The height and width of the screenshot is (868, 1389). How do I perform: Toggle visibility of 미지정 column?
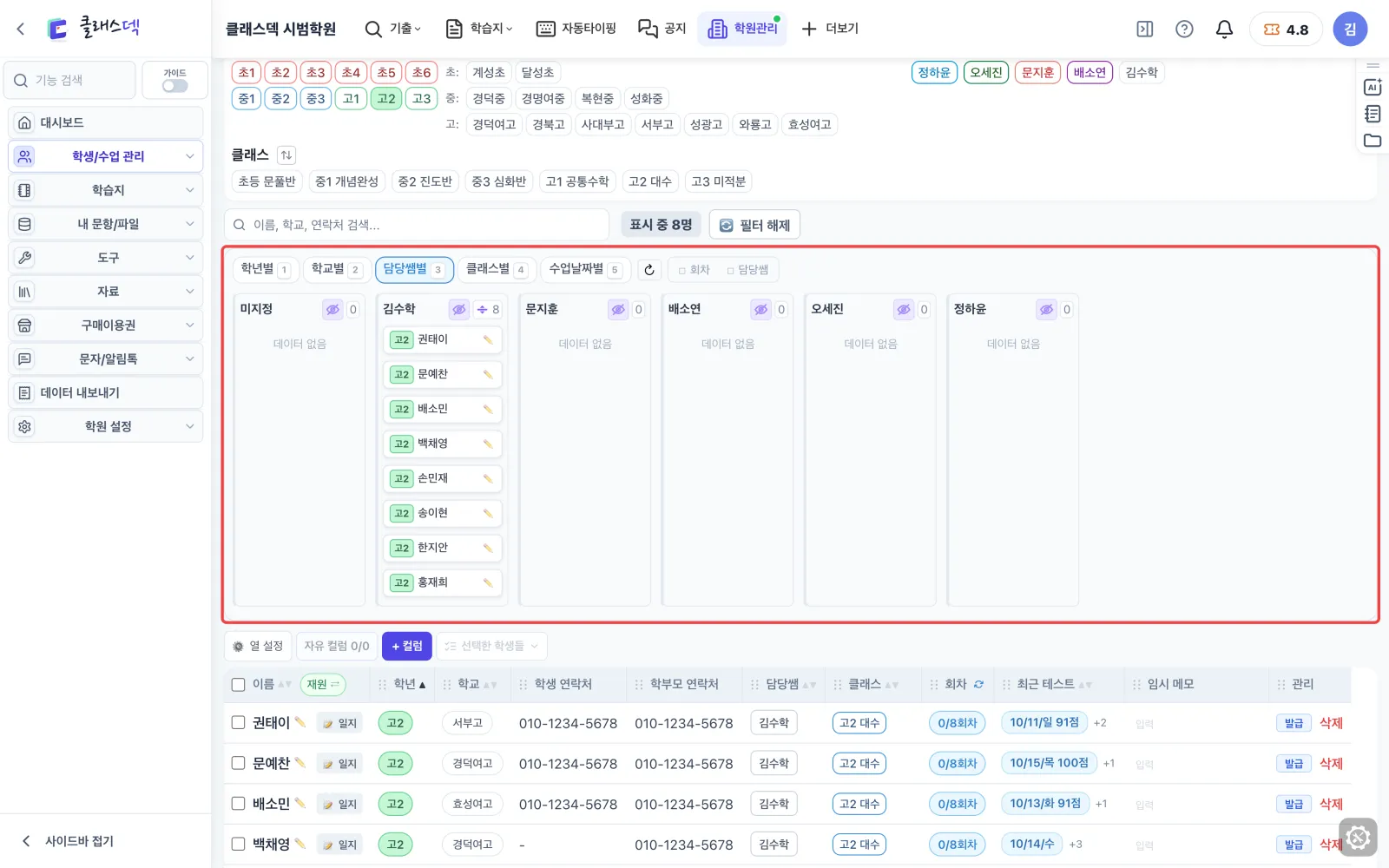[332, 309]
